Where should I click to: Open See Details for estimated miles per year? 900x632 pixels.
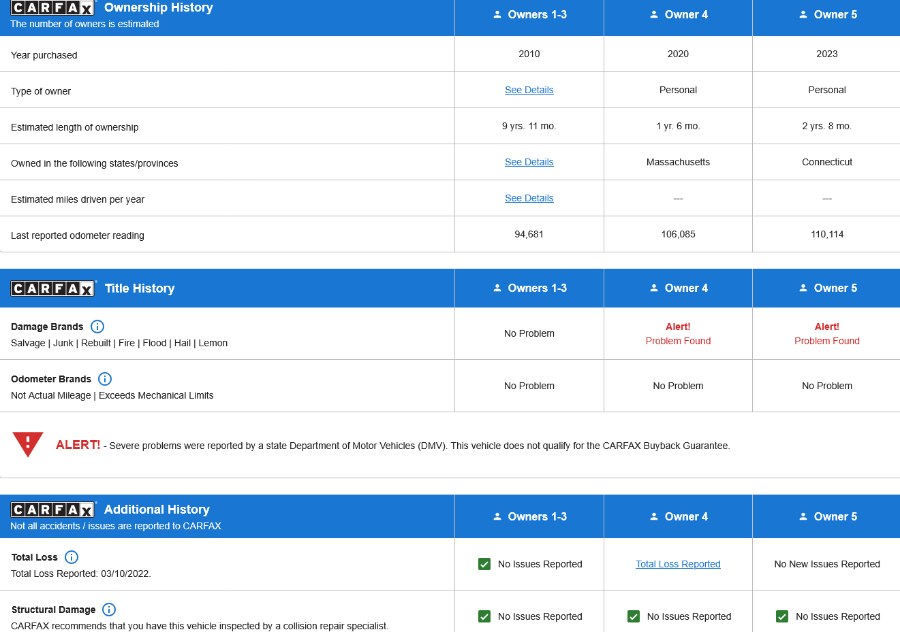click(x=529, y=199)
